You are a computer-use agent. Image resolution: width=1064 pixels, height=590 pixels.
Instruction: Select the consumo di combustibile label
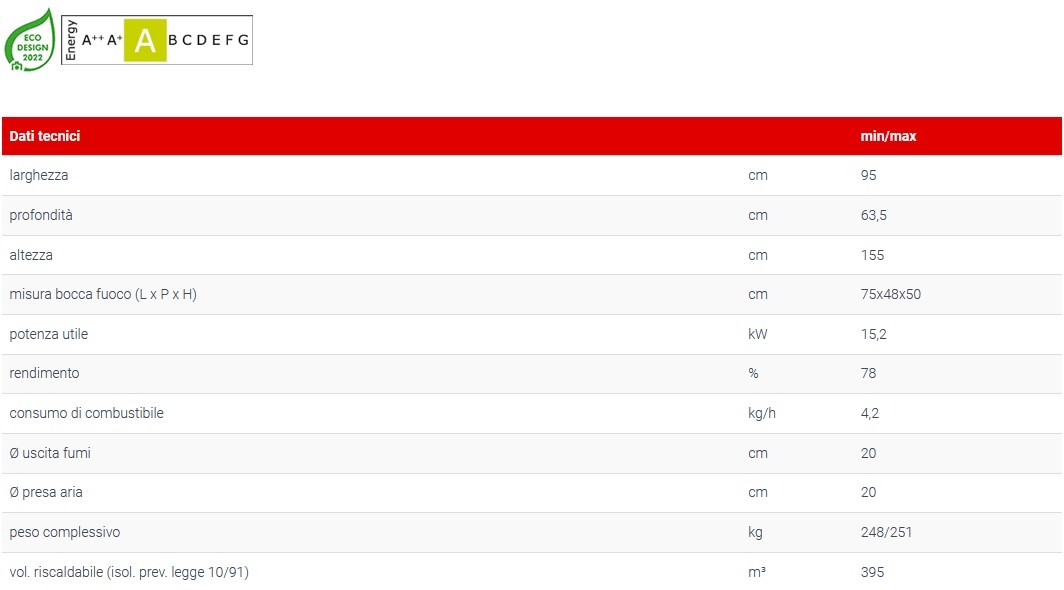tap(86, 413)
